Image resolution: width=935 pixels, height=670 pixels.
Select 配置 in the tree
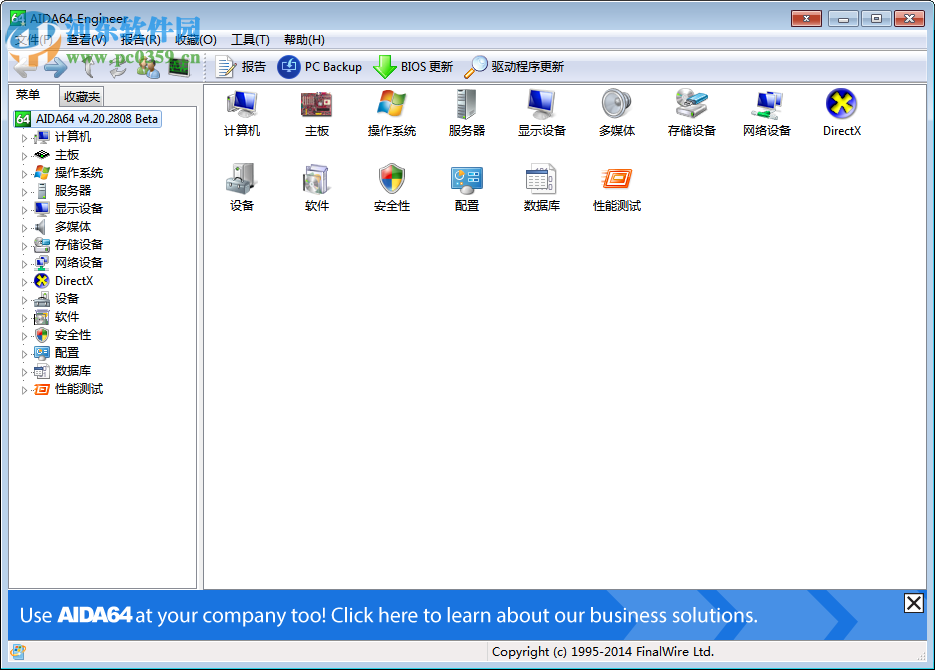[x=67, y=353]
